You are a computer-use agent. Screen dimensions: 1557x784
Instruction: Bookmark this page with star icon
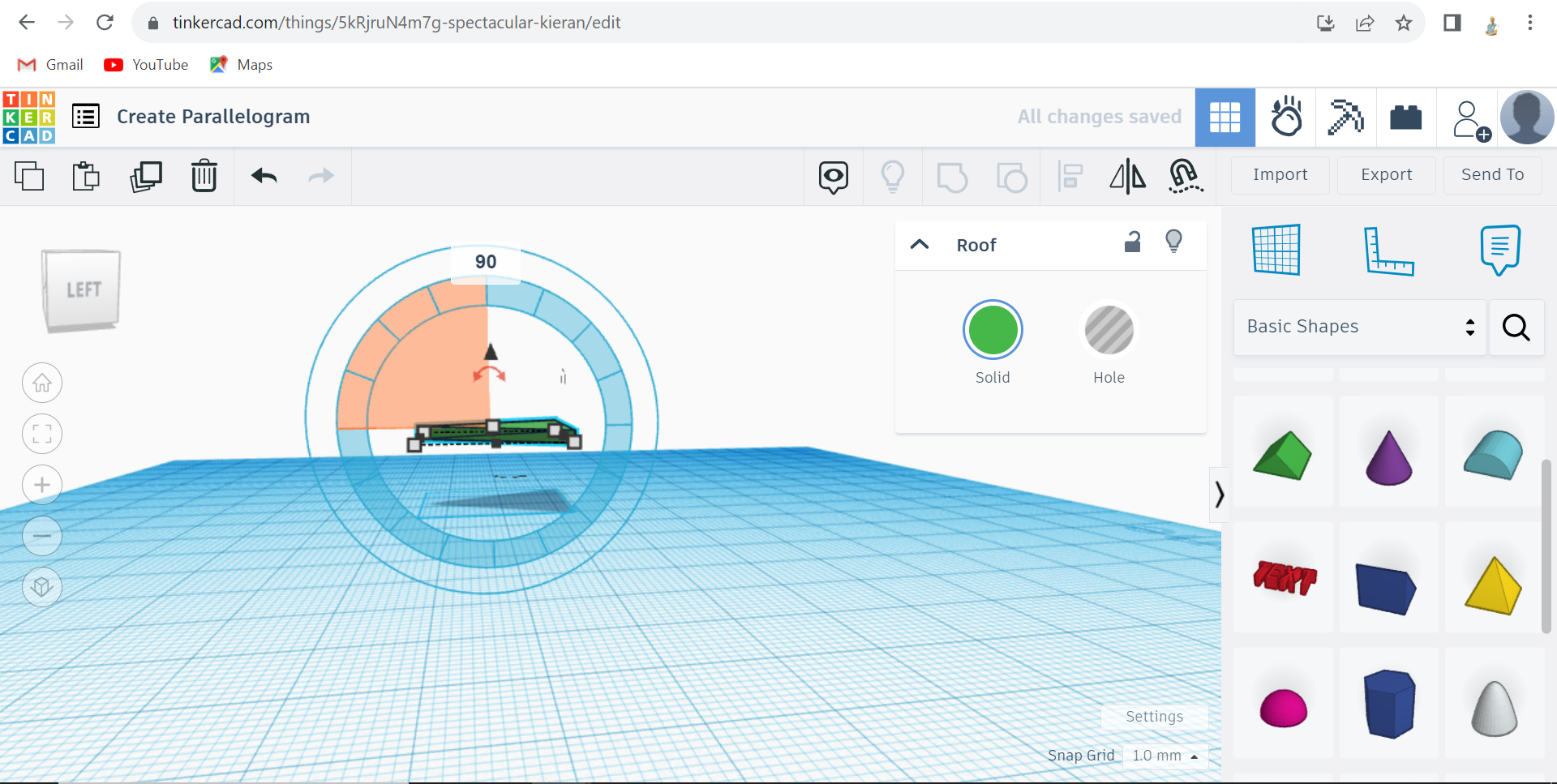(x=1404, y=23)
